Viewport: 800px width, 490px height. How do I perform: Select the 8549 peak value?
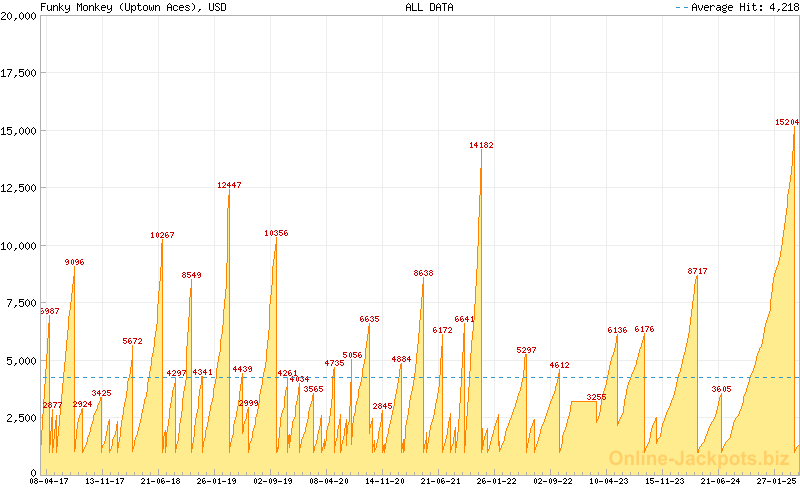click(x=191, y=275)
